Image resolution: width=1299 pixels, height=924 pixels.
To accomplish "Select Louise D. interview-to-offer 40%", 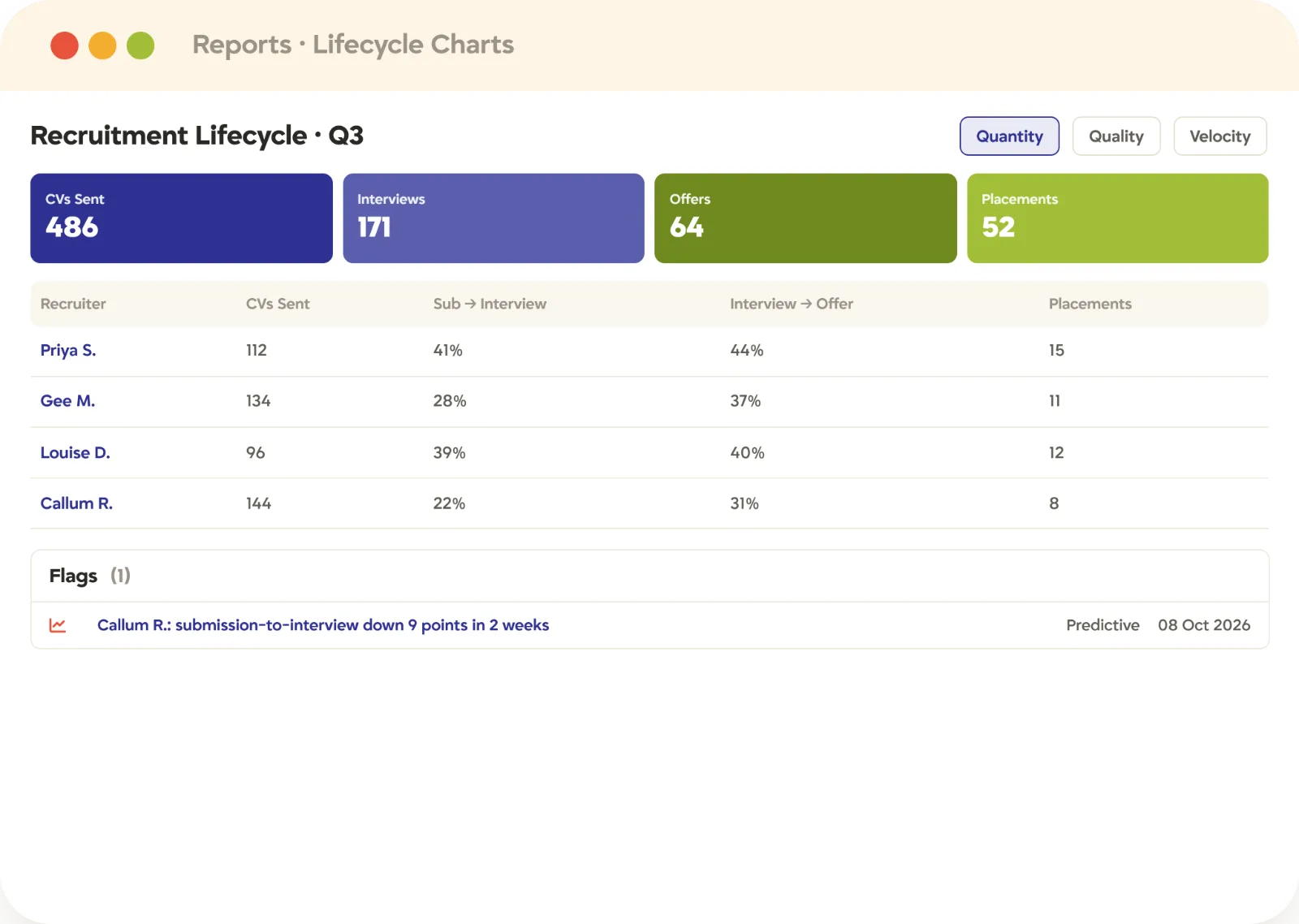I will [747, 453].
